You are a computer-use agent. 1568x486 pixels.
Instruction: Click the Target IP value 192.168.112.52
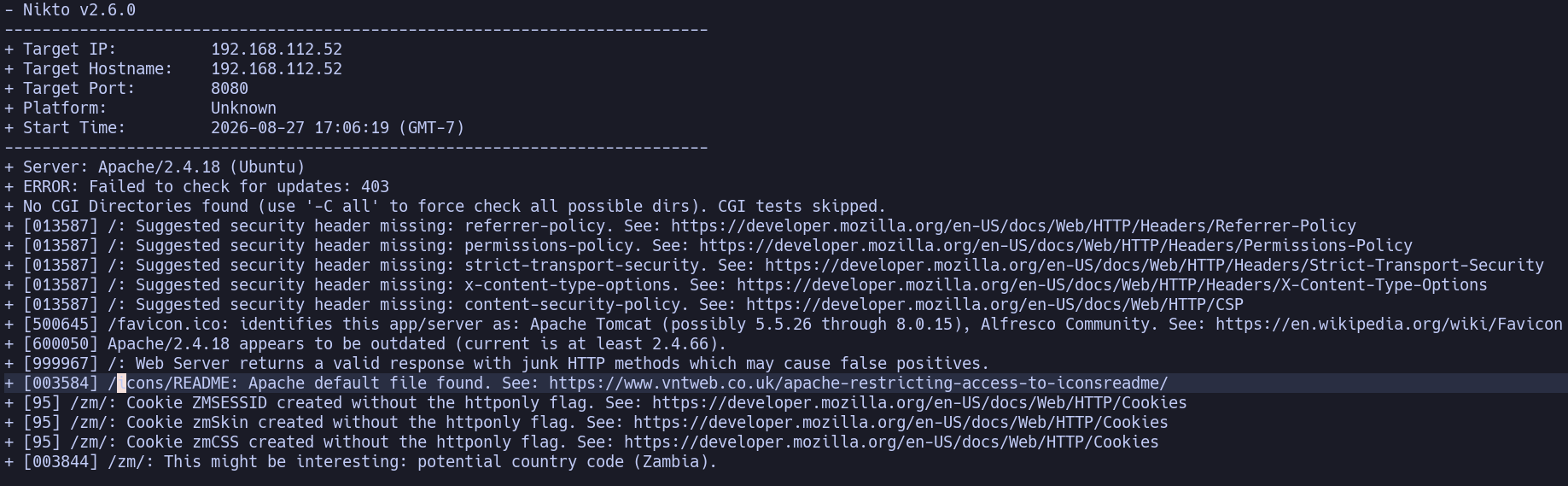[x=277, y=50]
